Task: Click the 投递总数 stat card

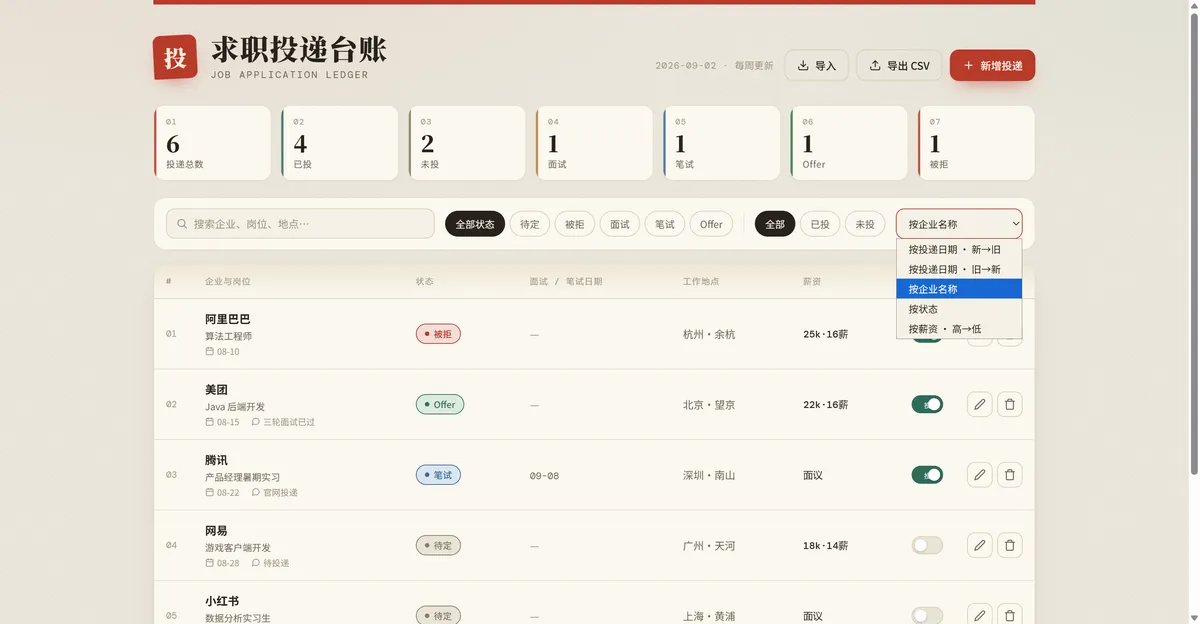Action: click(212, 143)
